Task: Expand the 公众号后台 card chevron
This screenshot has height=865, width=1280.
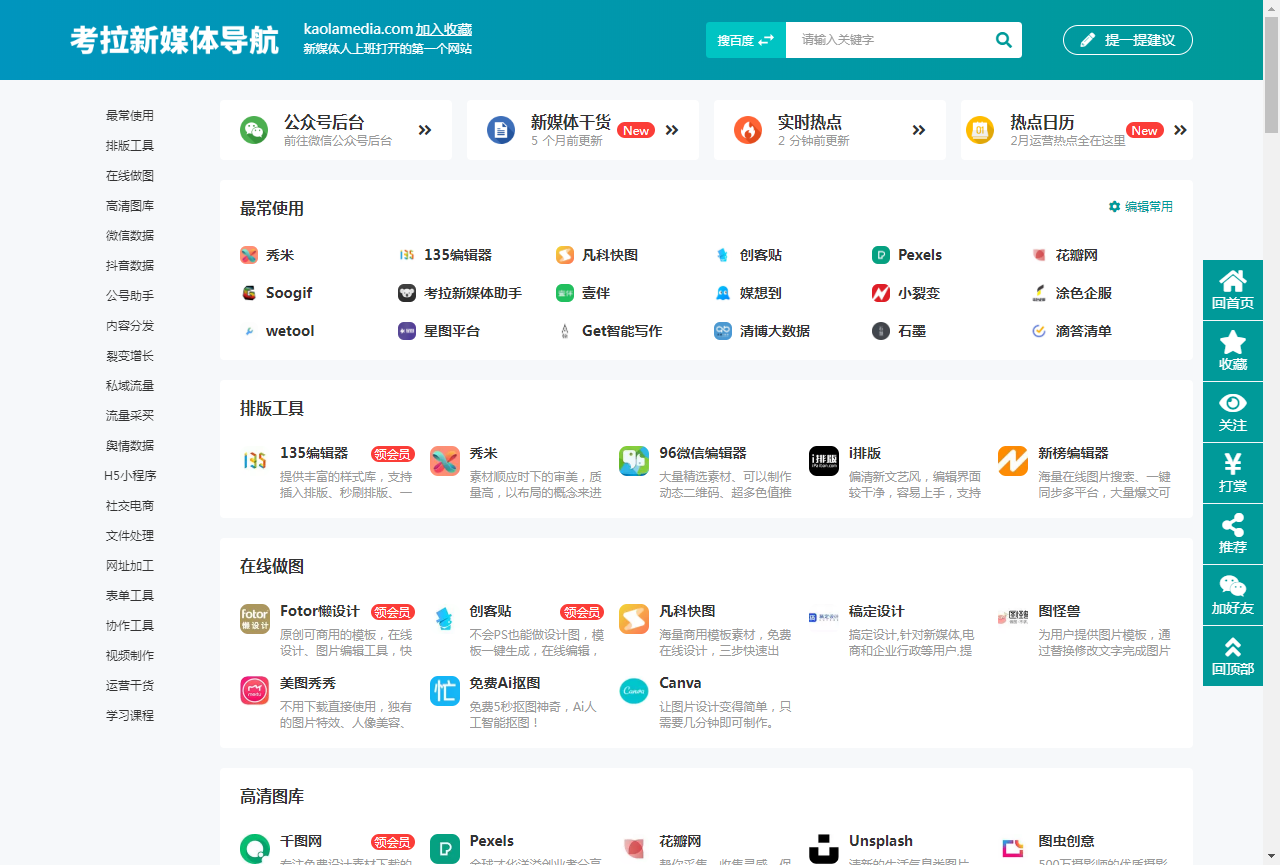Action: tap(425, 130)
